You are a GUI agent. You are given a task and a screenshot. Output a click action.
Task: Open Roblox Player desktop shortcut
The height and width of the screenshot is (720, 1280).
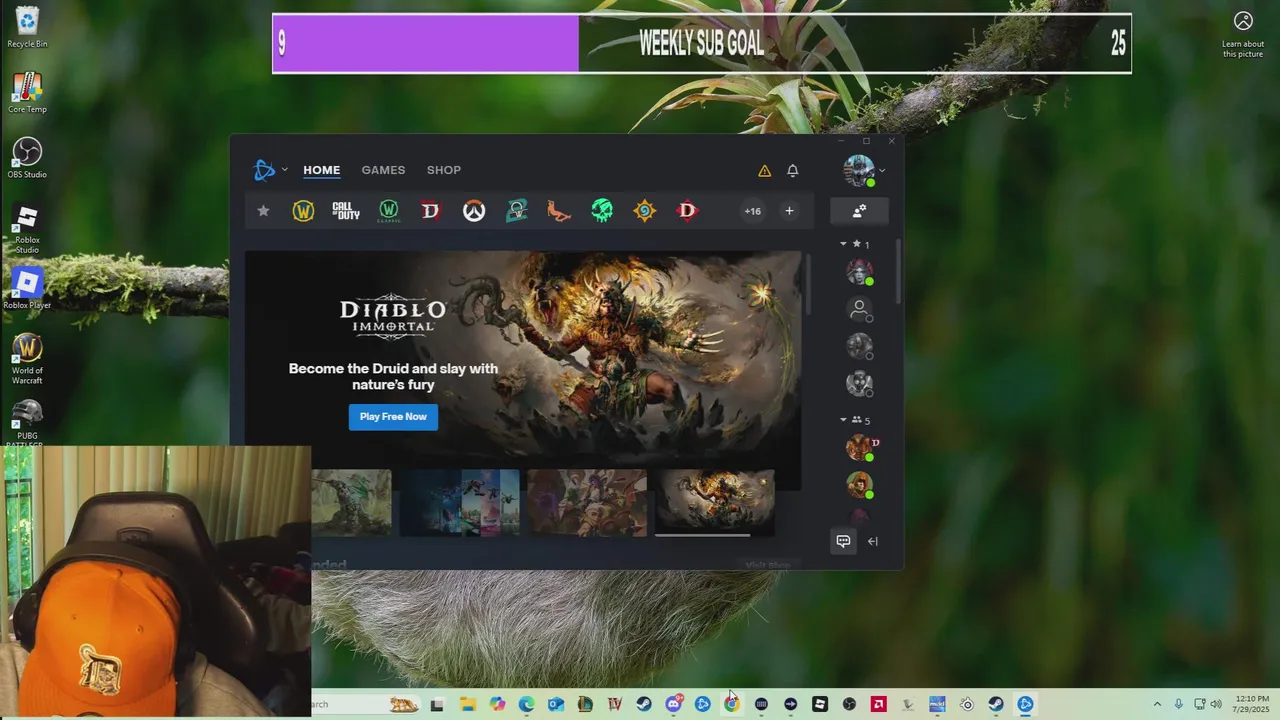click(x=27, y=290)
